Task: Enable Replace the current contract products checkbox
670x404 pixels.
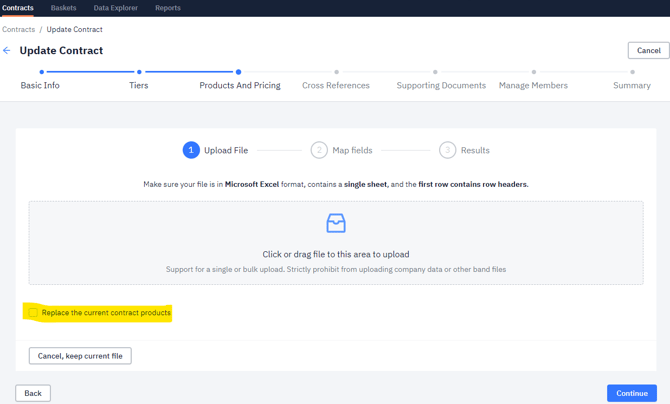Action: [x=33, y=313]
